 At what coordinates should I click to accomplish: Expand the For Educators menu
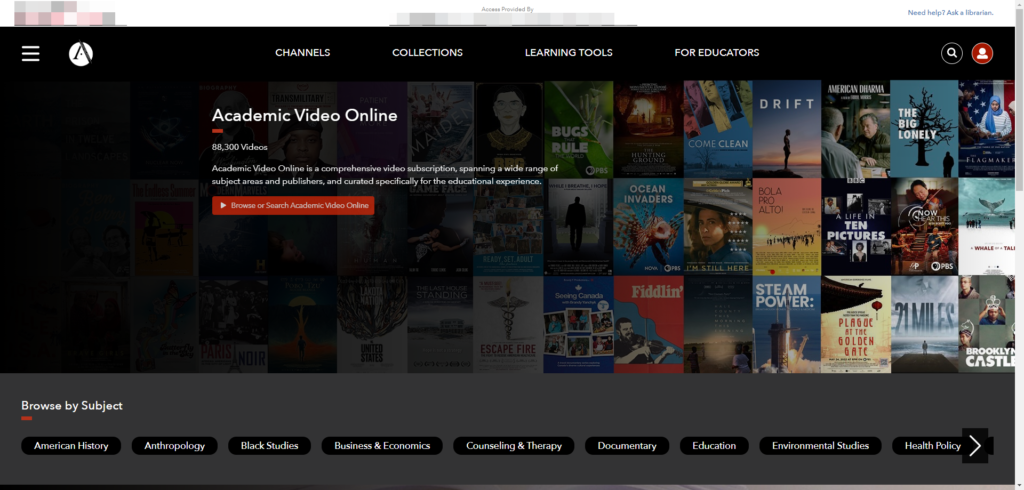click(x=716, y=53)
